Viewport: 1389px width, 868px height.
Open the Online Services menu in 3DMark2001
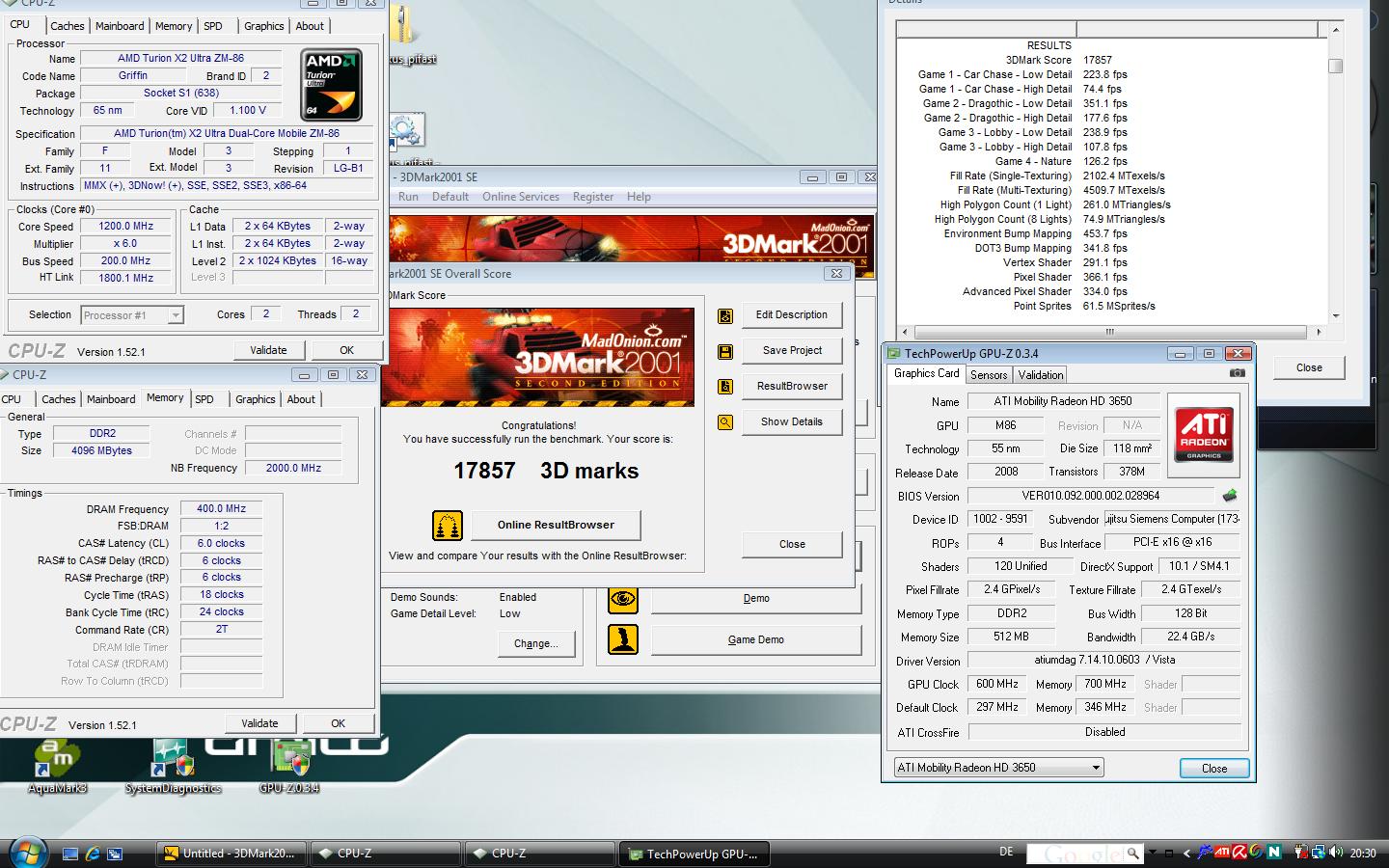pyautogui.click(x=521, y=197)
